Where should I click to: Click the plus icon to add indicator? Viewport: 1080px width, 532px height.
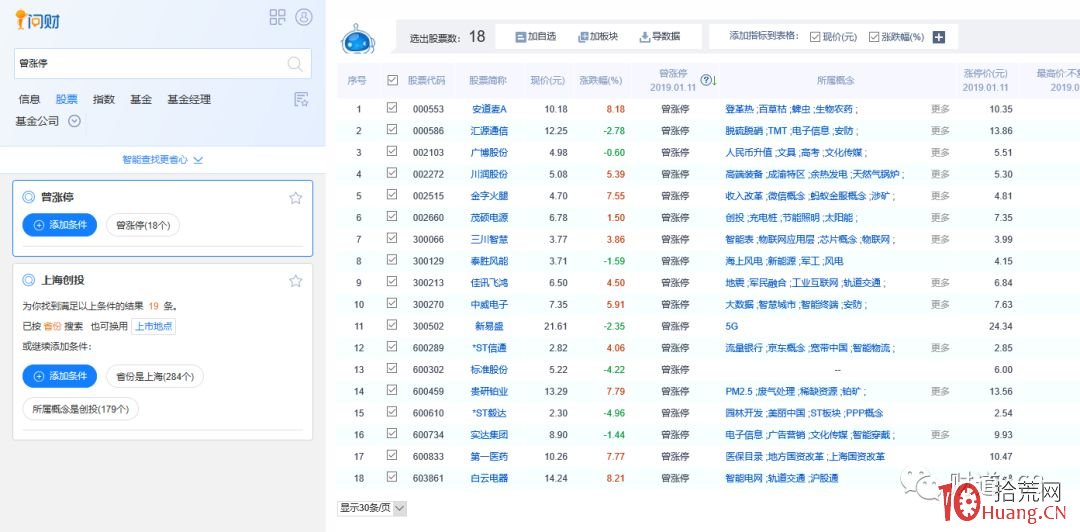click(x=938, y=37)
